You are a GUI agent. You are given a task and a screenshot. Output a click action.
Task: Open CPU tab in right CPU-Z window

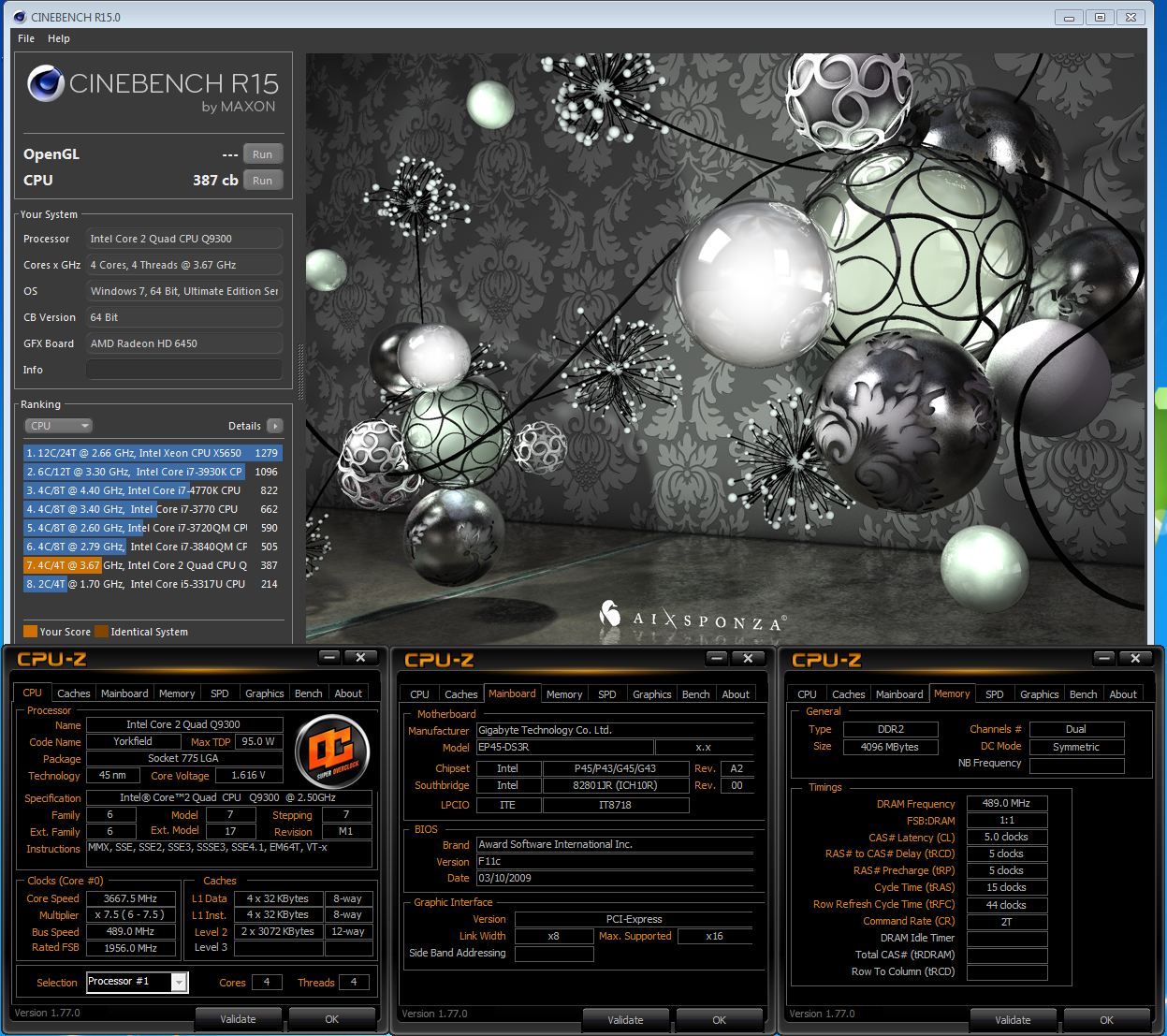click(808, 694)
